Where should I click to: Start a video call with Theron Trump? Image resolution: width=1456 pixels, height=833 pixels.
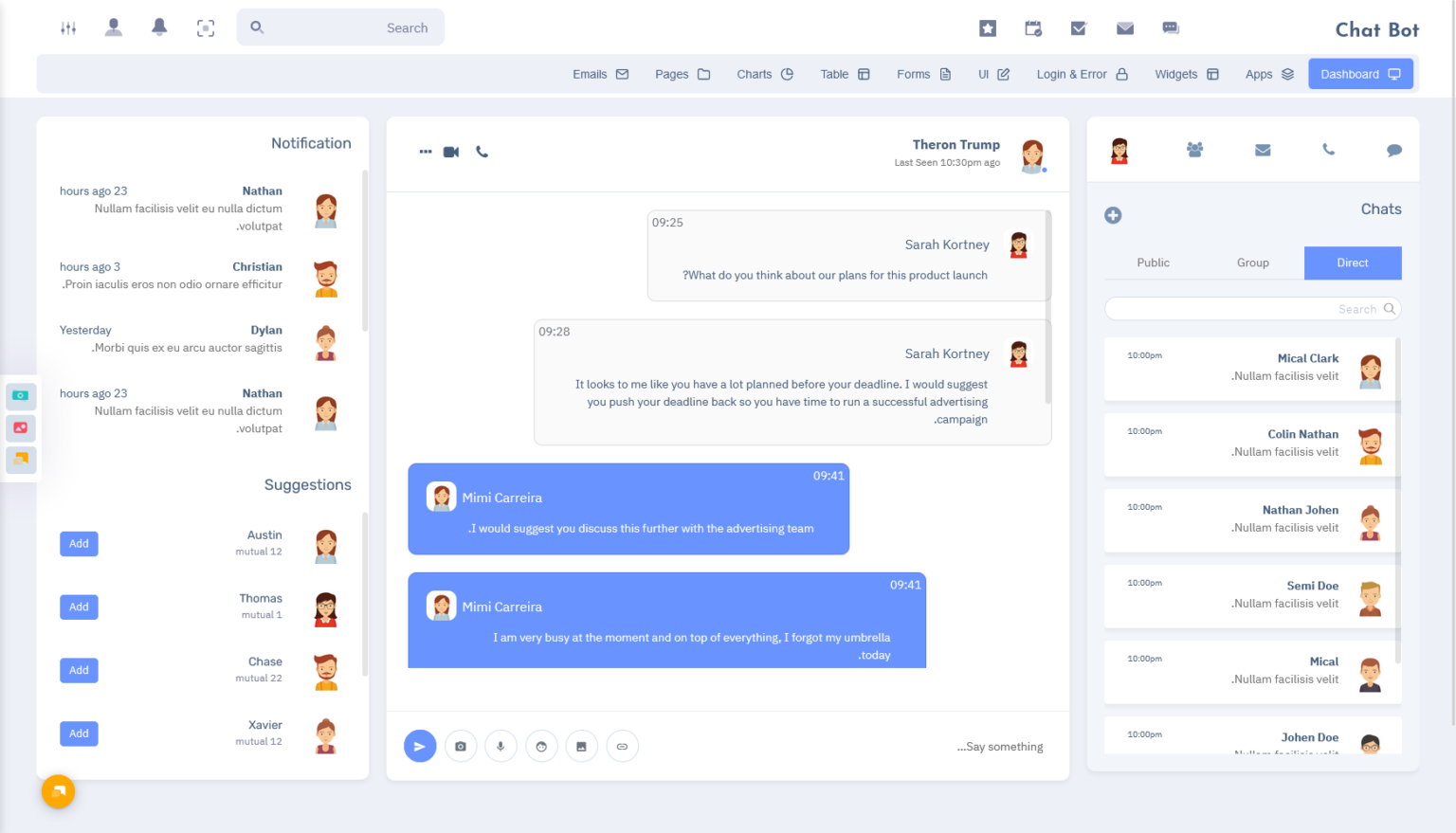tap(451, 152)
